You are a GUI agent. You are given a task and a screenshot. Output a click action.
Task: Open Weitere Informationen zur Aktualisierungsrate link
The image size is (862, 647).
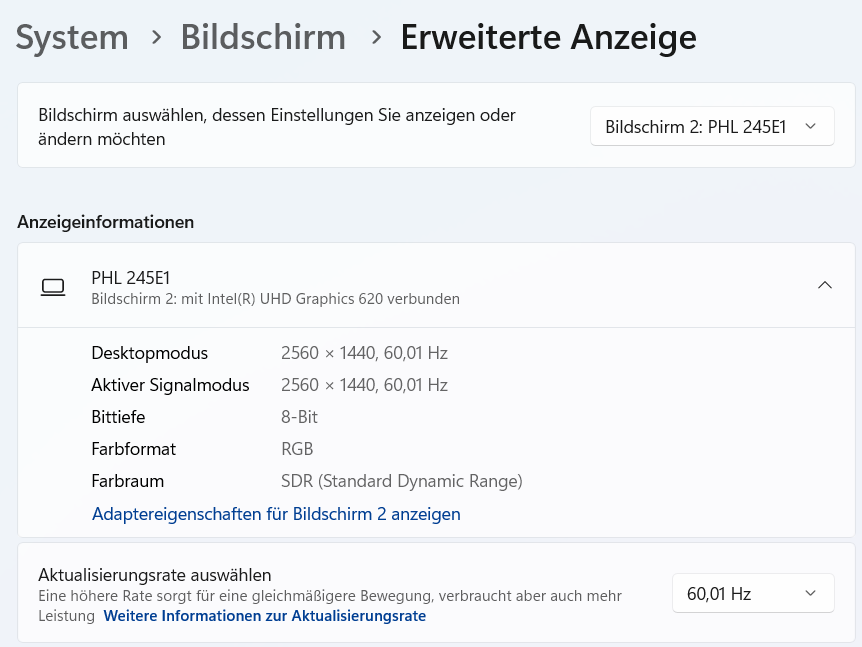tap(265, 616)
